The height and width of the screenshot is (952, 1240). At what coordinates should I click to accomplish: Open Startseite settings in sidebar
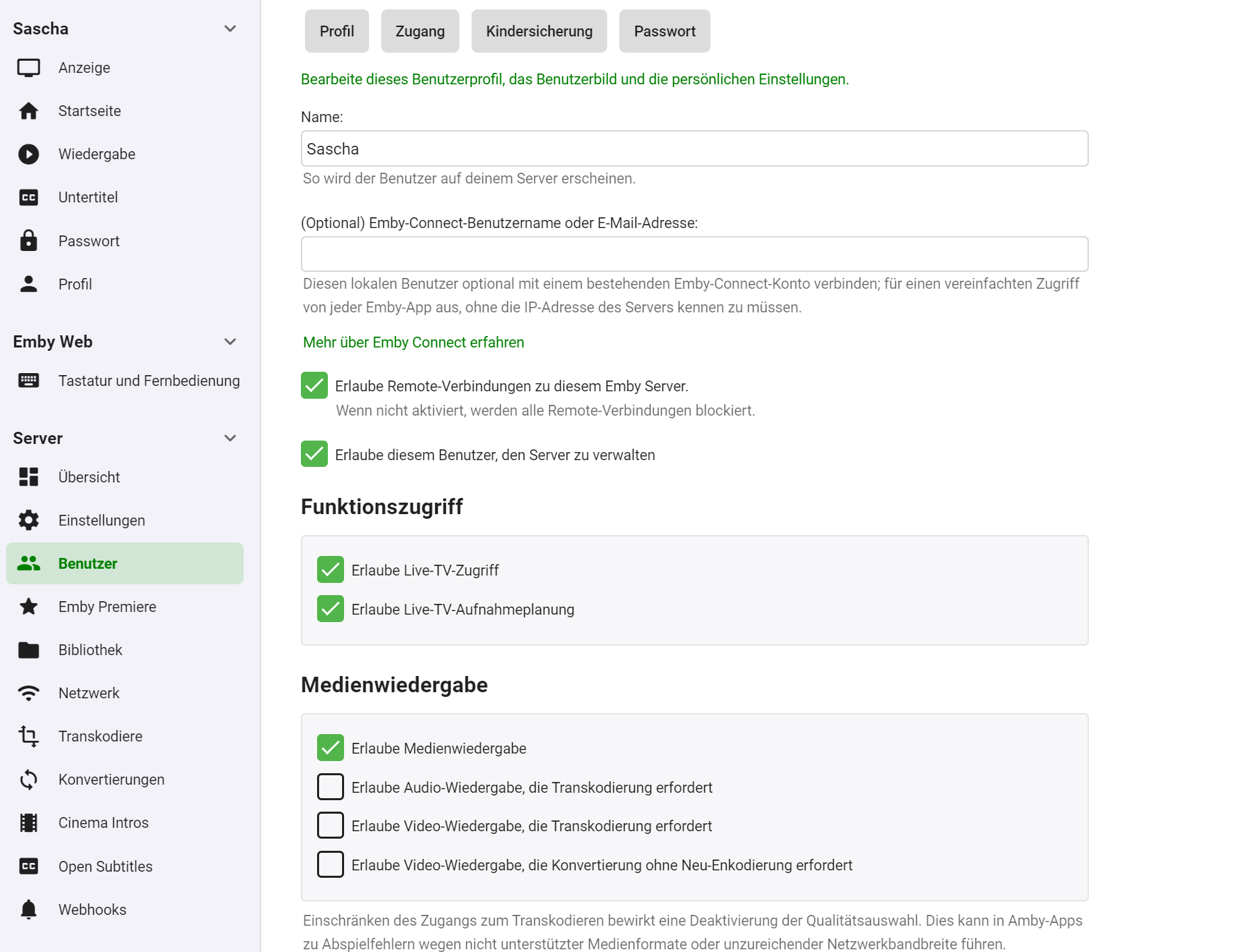click(x=125, y=111)
